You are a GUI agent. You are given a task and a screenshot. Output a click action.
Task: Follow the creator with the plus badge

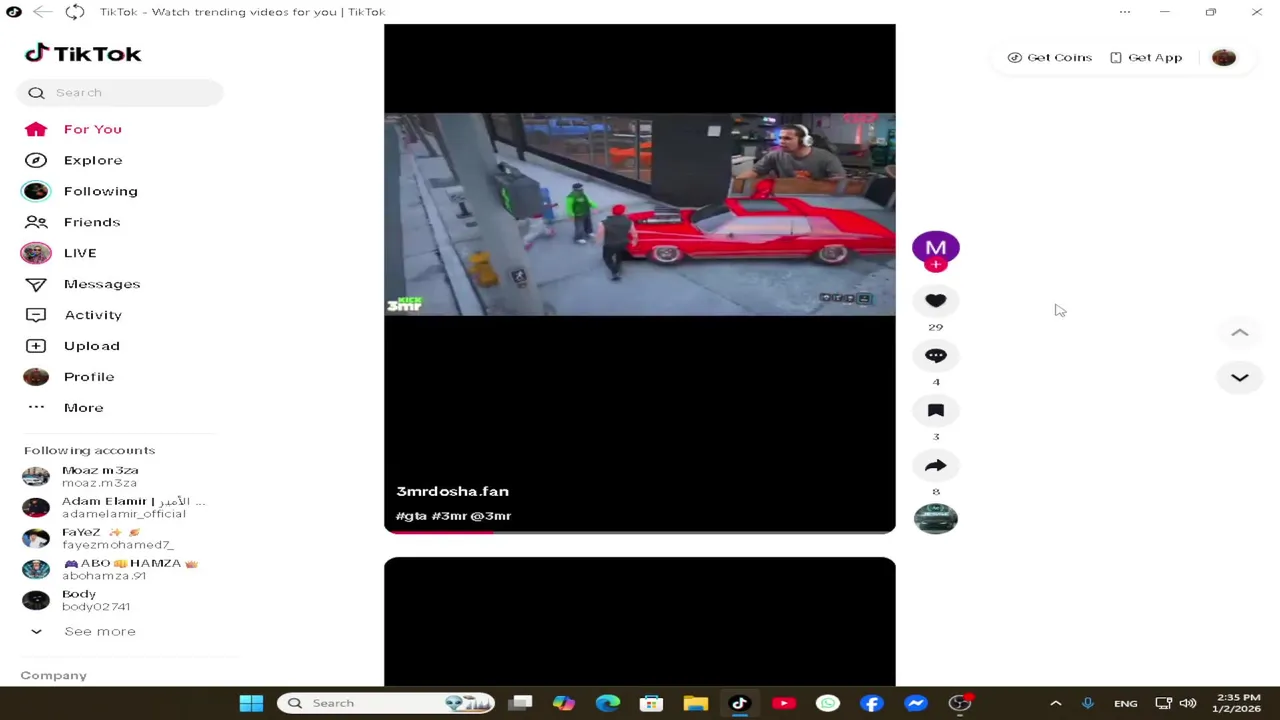pyautogui.click(x=935, y=265)
